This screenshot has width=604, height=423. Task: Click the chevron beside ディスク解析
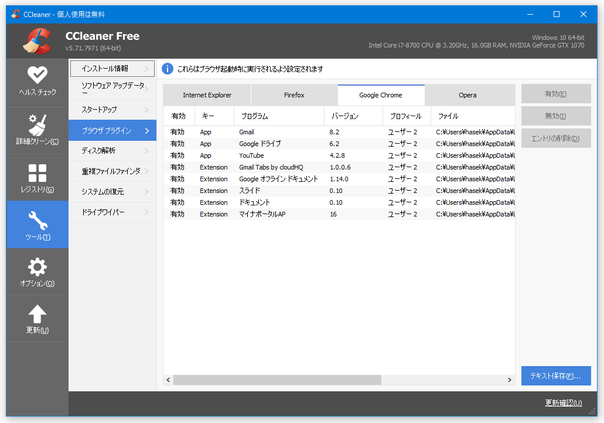pos(147,151)
